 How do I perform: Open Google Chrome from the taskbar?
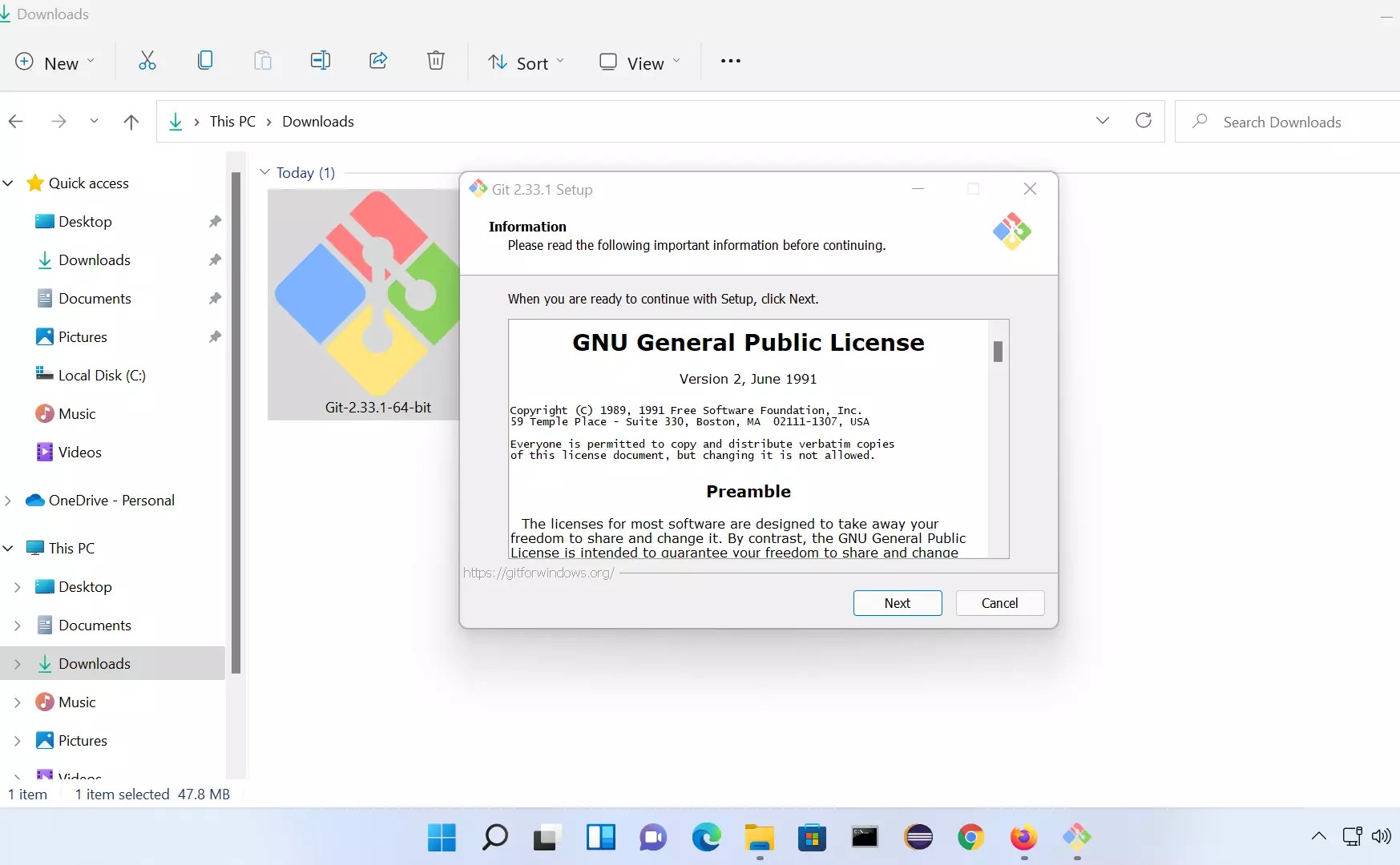click(x=970, y=838)
